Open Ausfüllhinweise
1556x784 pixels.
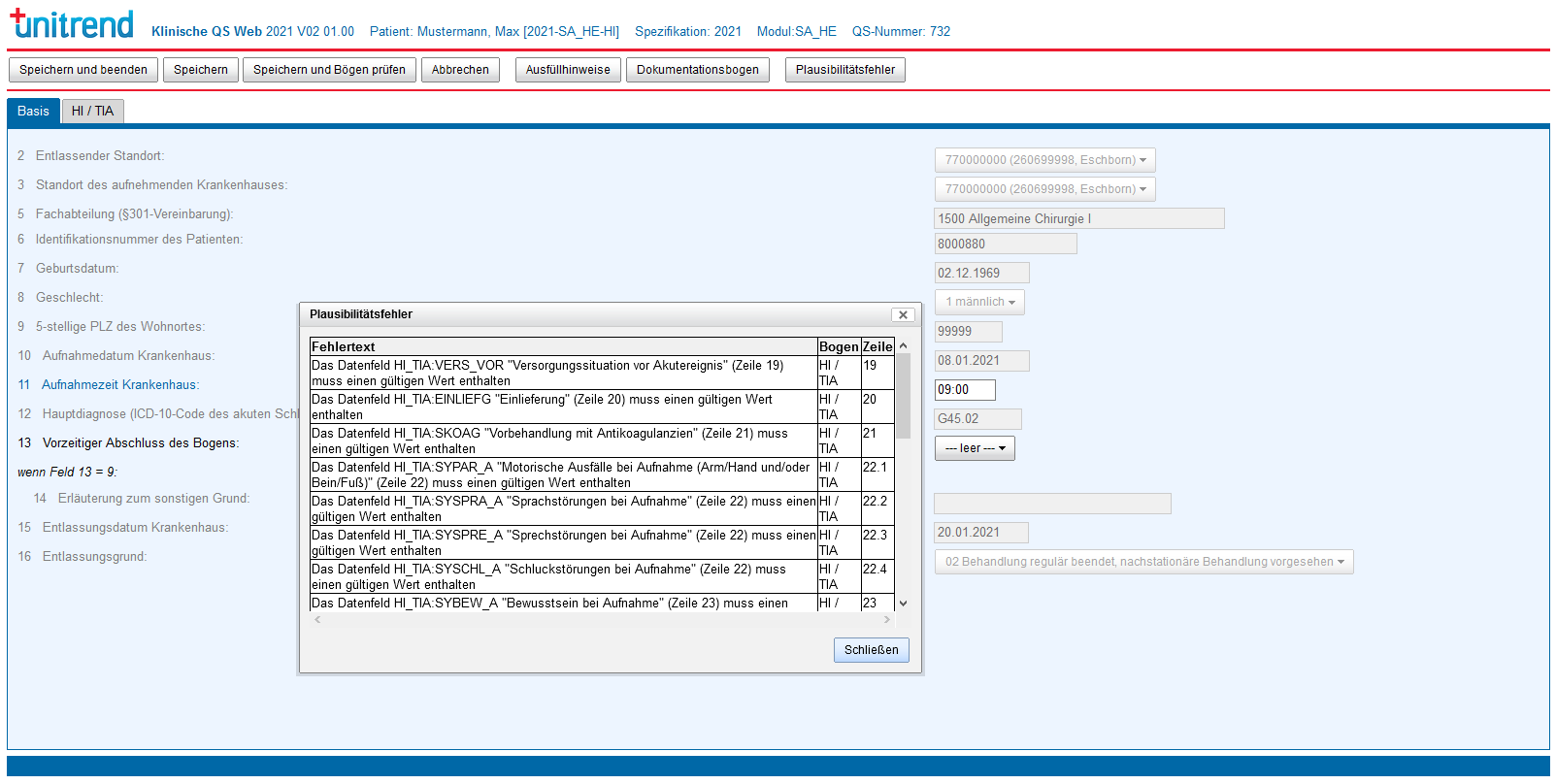[x=568, y=70]
